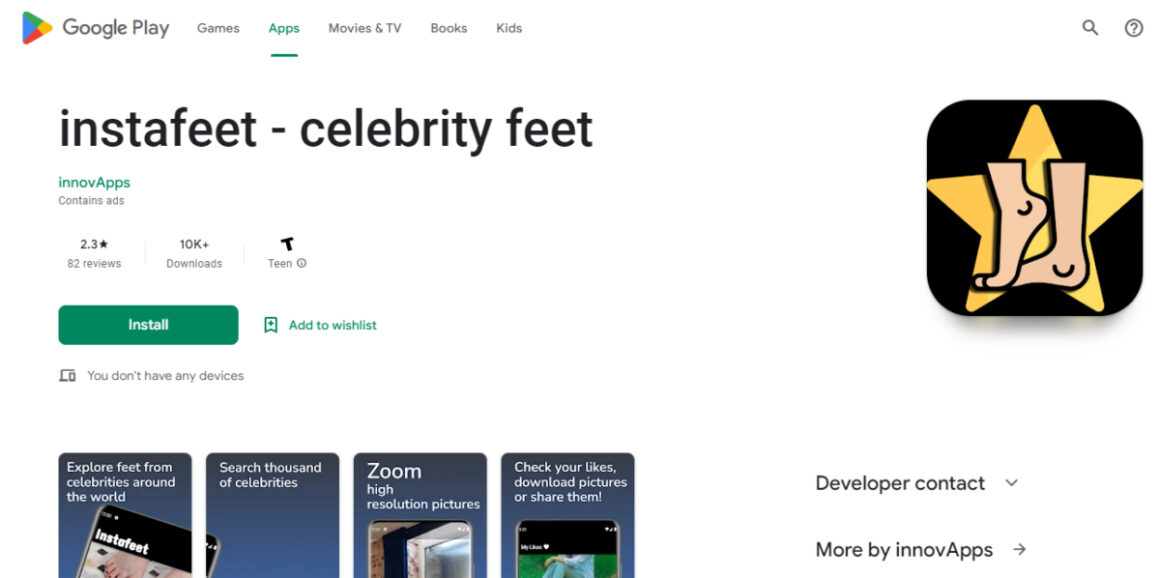Click the help question mark icon

pos(1133,27)
